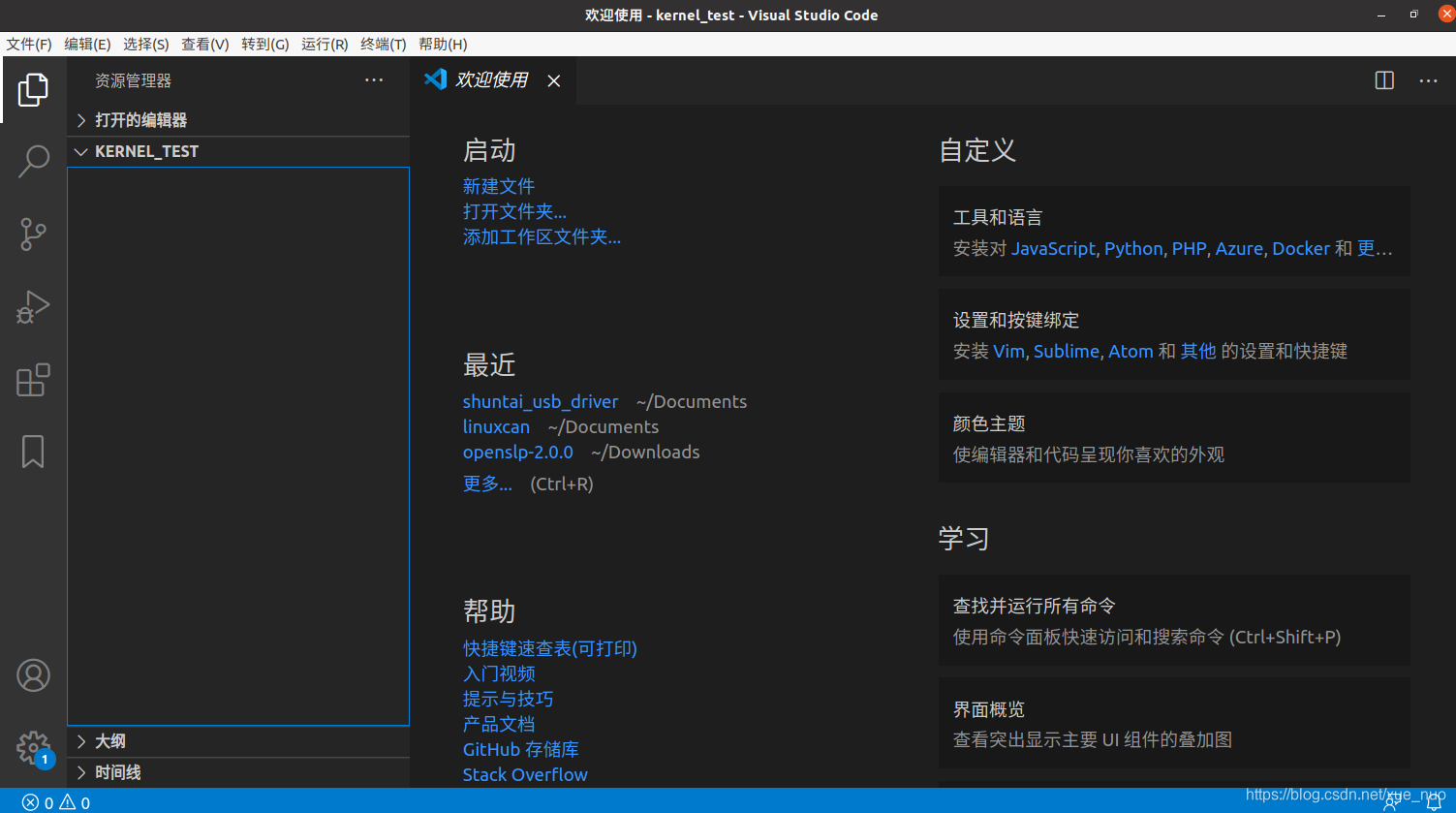1456x813 pixels.
Task: Open the 产品文档 link
Action: 499,724
